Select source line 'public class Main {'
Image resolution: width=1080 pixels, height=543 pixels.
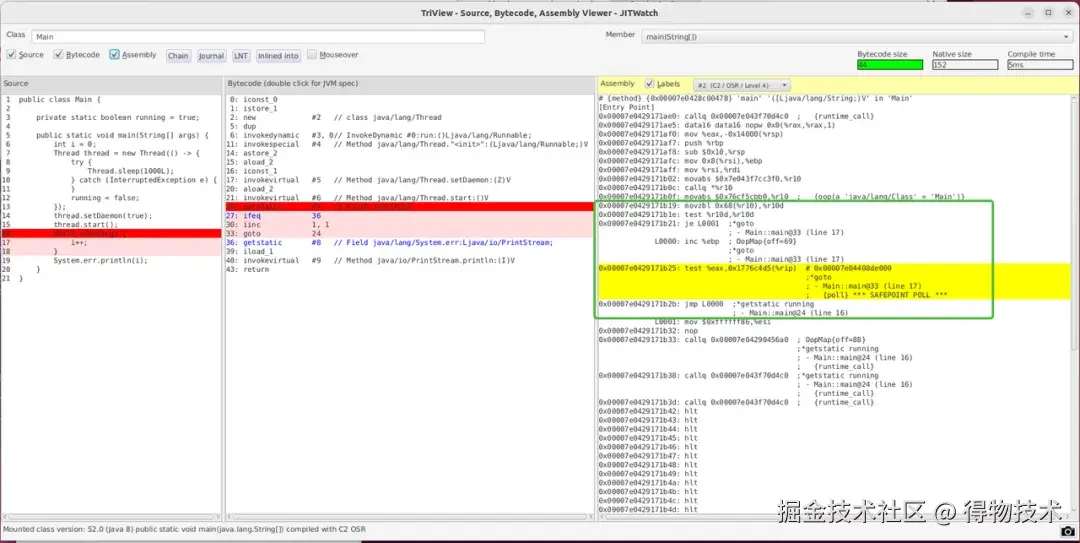[x=59, y=99]
